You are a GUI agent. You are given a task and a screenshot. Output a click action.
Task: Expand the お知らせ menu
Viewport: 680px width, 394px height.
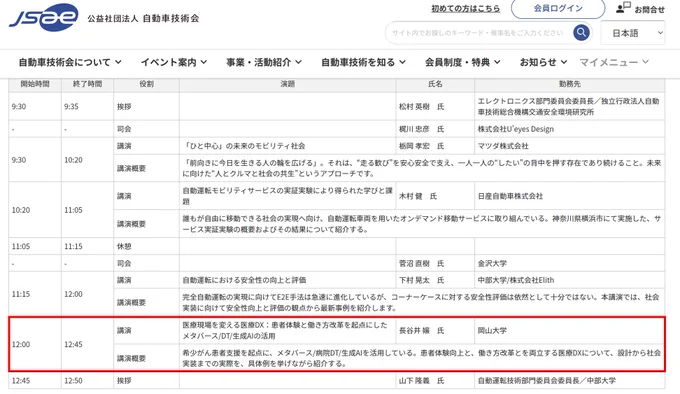pyautogui.click(x=543, y=62)
